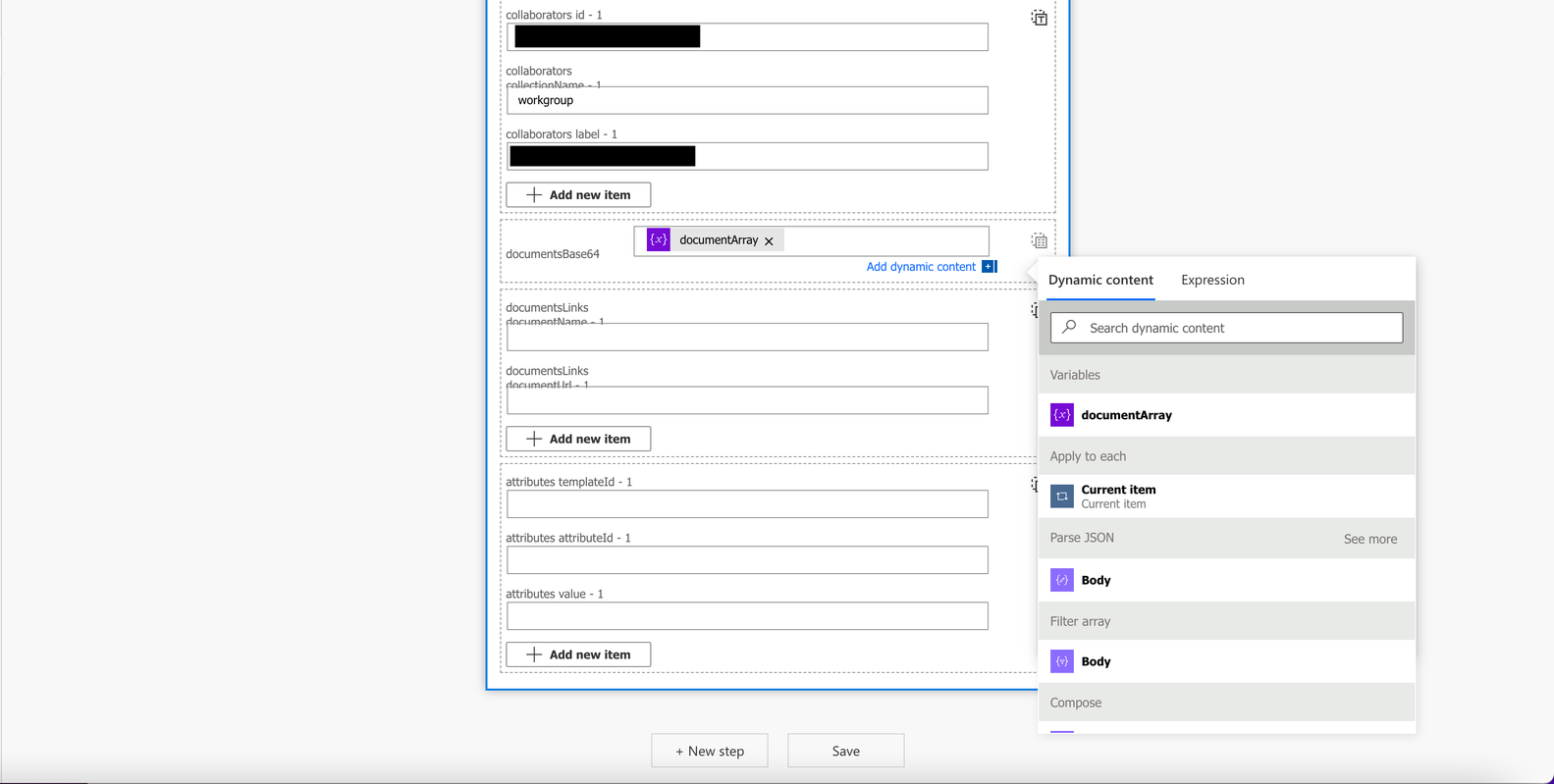This screenshot has width=1554, height=784.
Task: Open the Expression tab
Action: pos(1212,280)
